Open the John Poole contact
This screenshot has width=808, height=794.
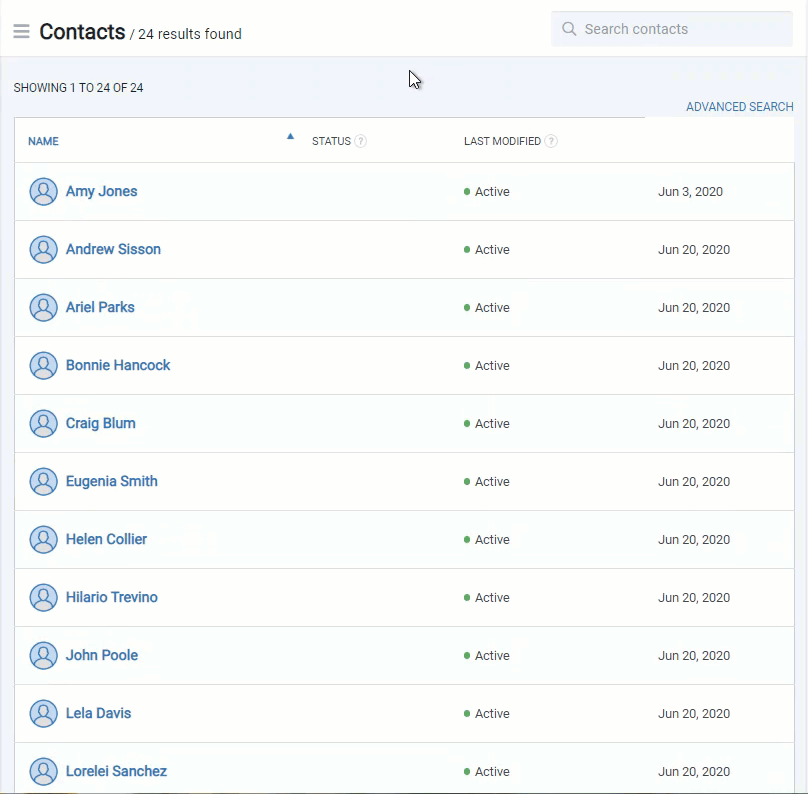tap(102, 655)
